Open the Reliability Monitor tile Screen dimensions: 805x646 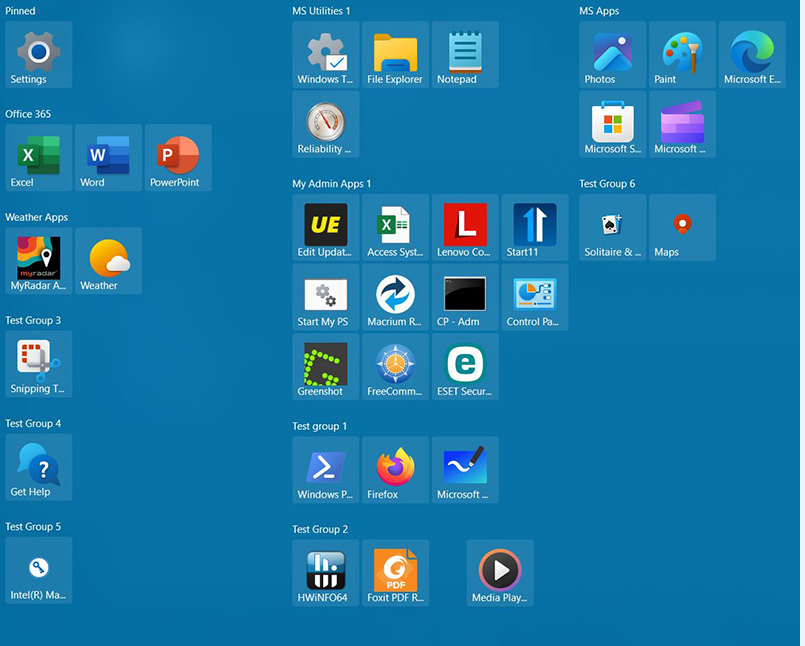click(x=325, y=124)
